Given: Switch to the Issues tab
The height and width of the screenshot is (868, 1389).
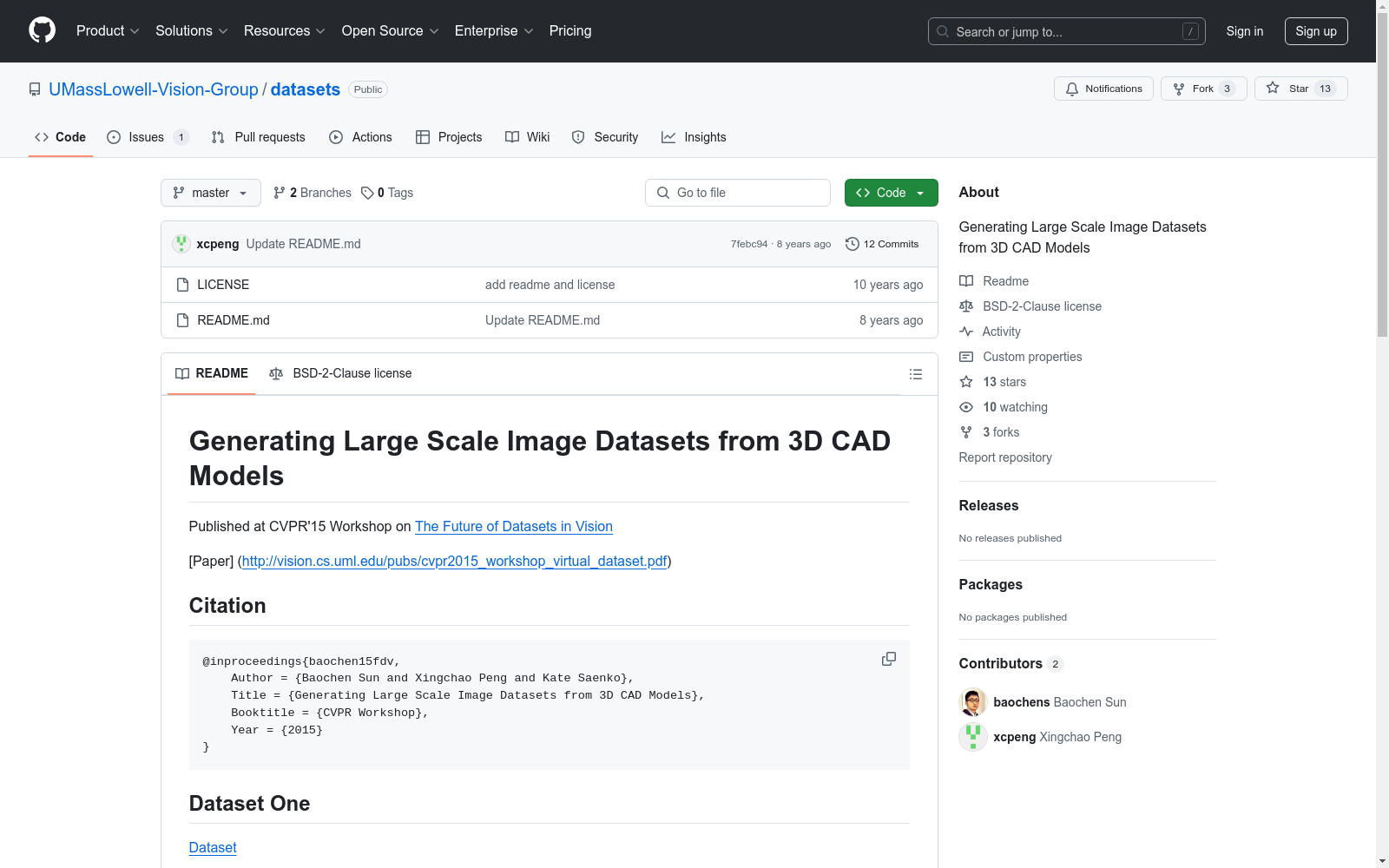Looking at the screenshot, I should coord(148,137).
